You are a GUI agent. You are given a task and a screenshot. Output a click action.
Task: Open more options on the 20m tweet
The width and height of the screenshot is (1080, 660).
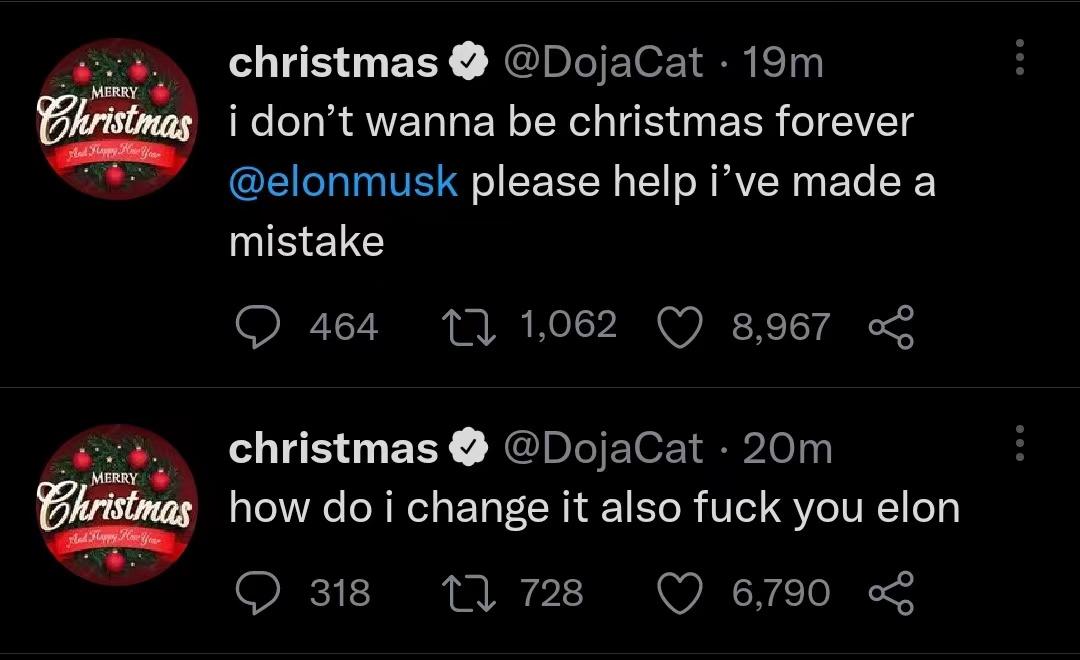(1019, 443)
